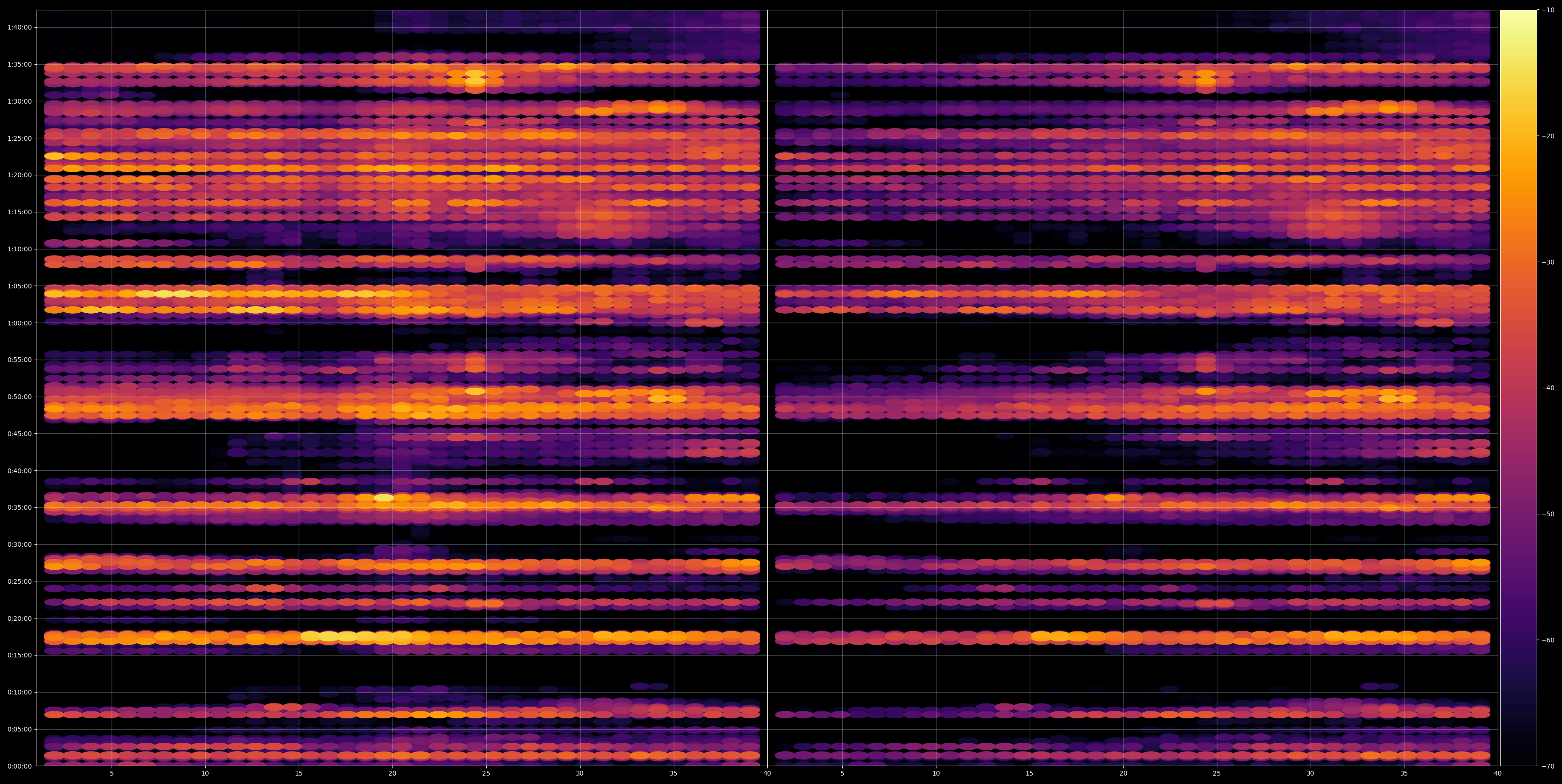Click the −30 colorbar tick label
Screen dimensions: 1562x784
[x=1548, y=262]
